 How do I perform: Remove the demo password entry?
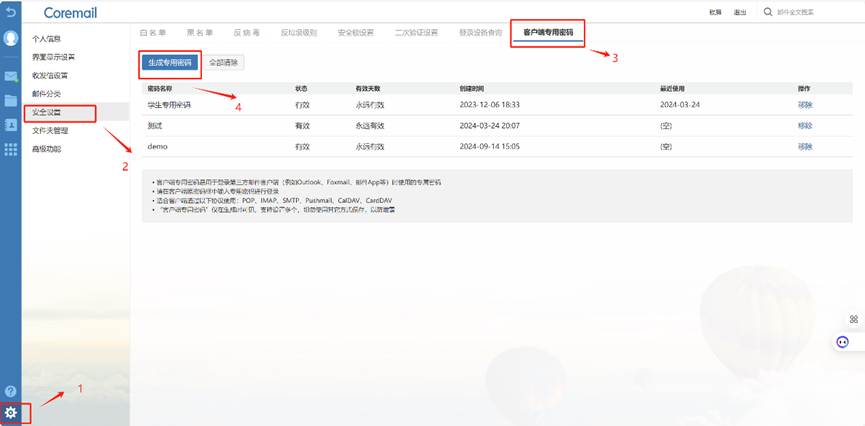click(805, 146)
